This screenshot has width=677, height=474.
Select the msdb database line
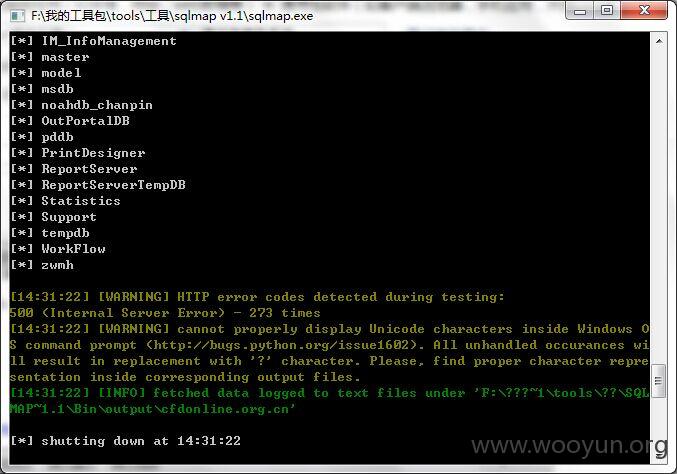(42, 89)
